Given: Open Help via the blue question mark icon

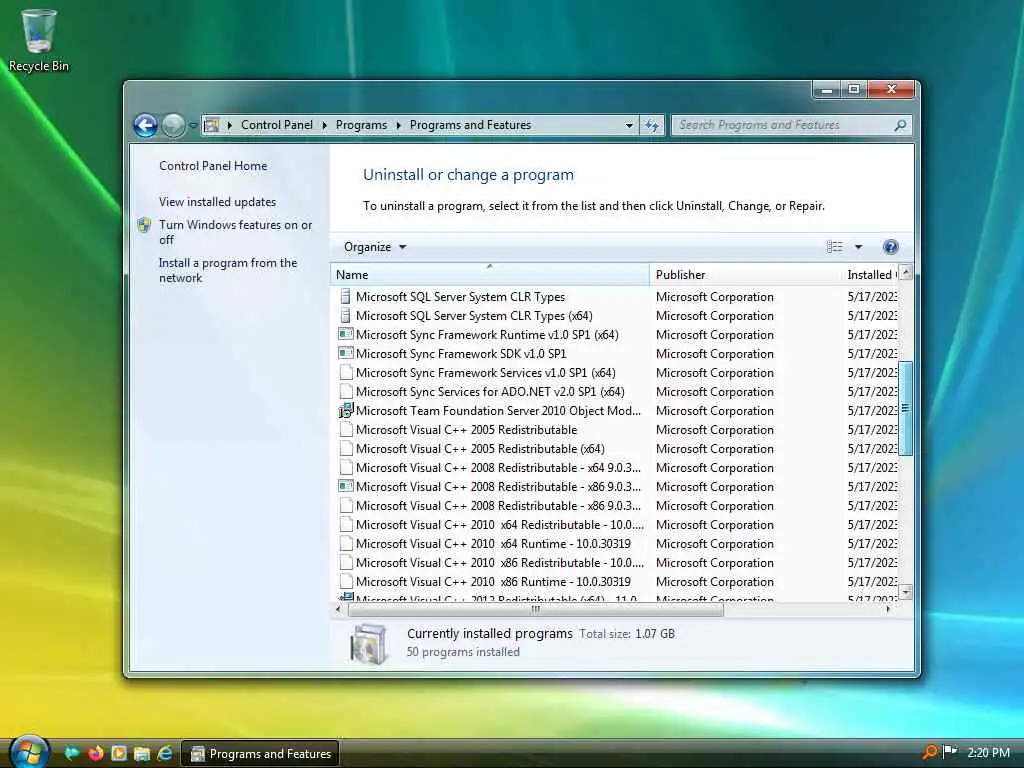Looking at the screenshot, I should tap(890, 247).
